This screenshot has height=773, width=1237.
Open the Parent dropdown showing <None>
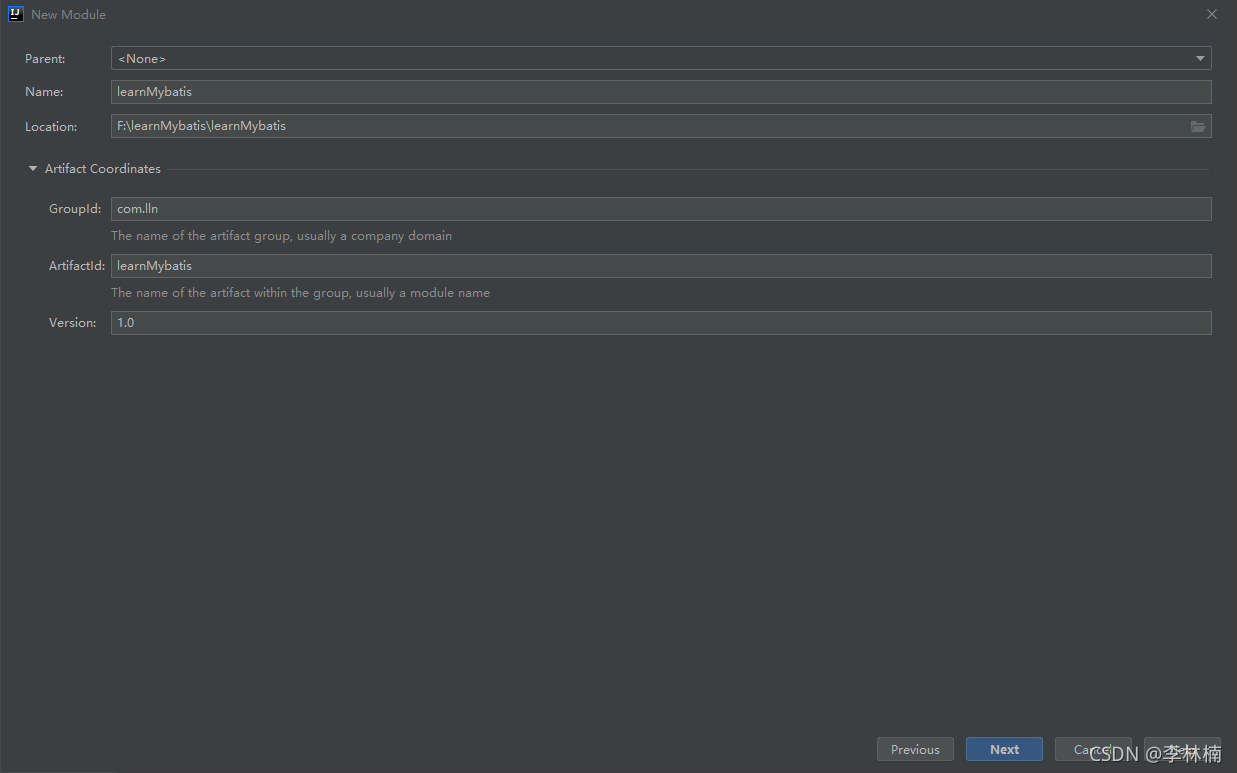(x=661, y=58)
